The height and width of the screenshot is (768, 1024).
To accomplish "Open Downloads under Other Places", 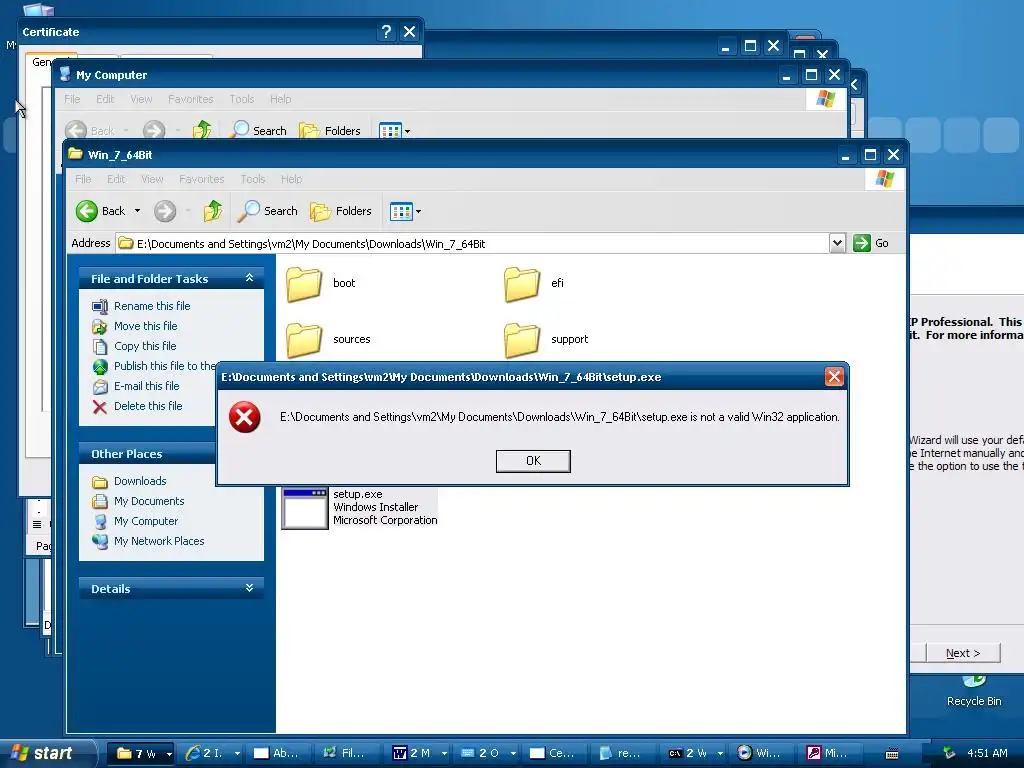I will (x=140, y=481).
